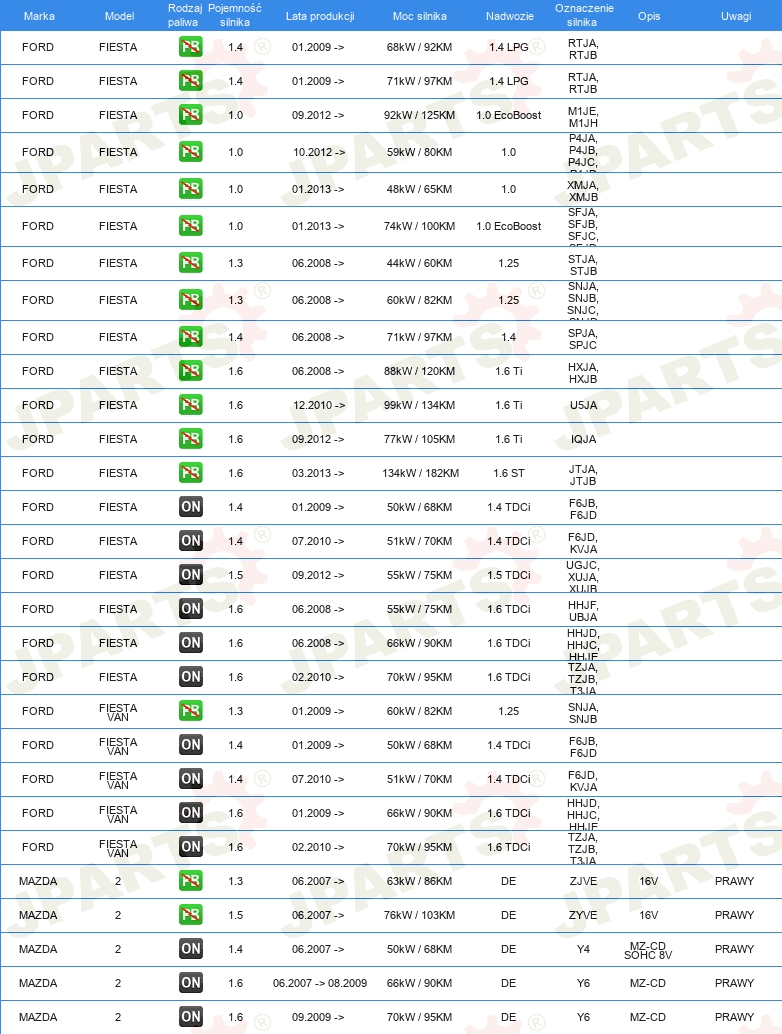The width and height of the screenshot is (782, 1034).
Task: Click the Marka column header
Action: click(40, 16)
